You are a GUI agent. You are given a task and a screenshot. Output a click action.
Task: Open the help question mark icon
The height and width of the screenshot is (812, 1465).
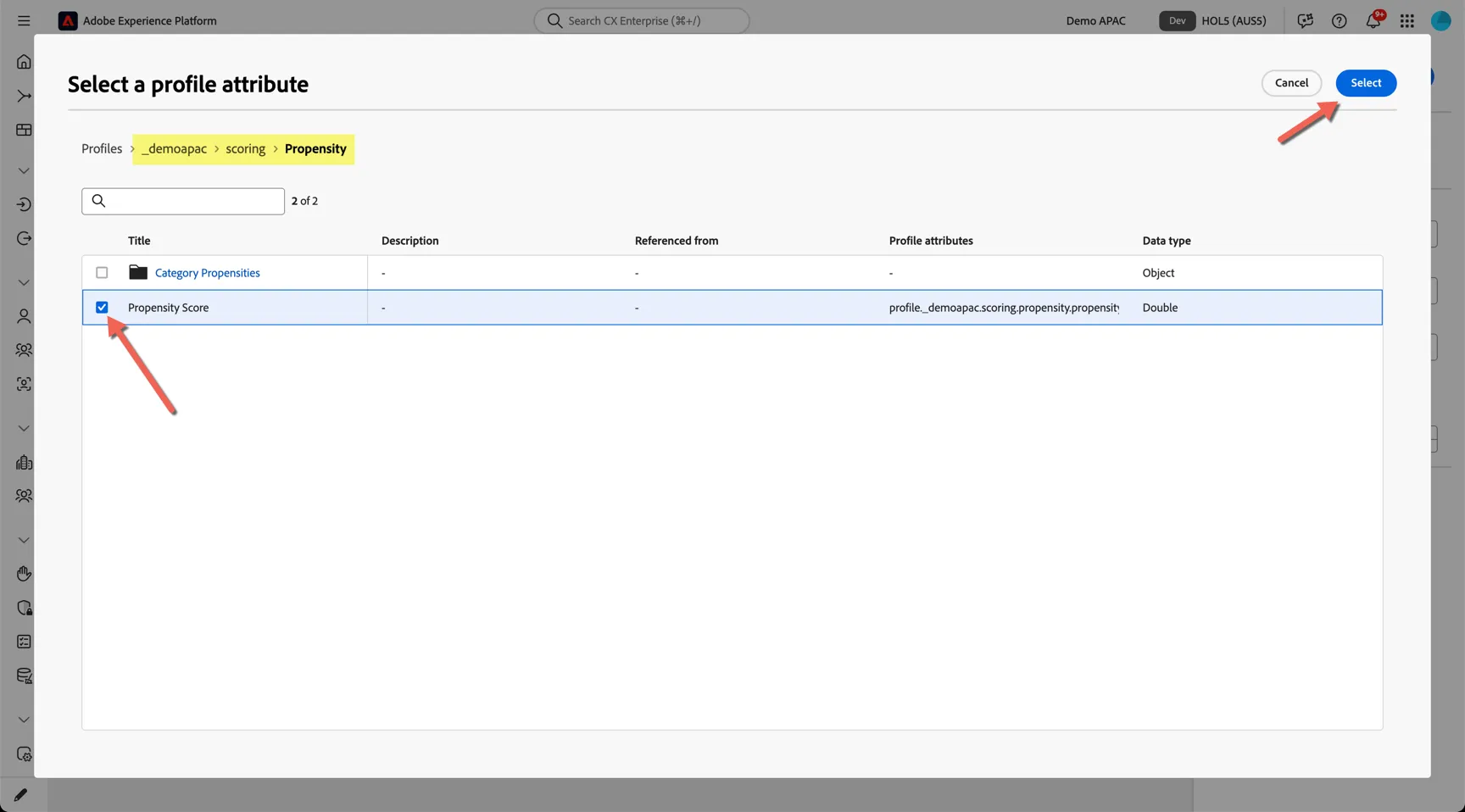(x=1339, y=20)
